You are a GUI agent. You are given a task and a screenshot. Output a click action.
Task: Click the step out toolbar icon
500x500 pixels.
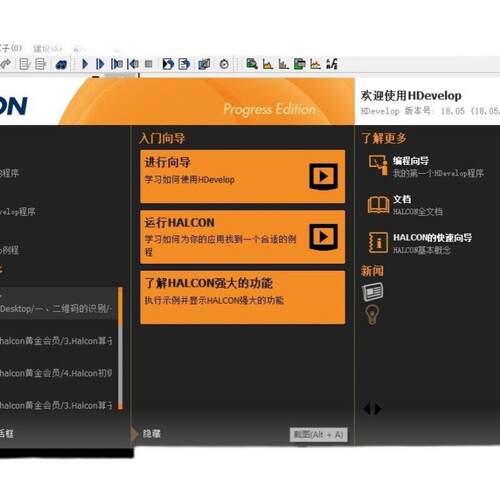tap(133, 64)
